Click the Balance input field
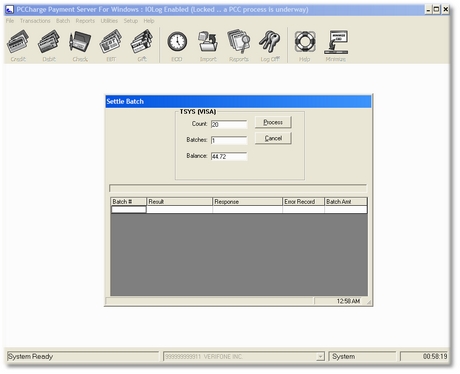 [229, 156]
